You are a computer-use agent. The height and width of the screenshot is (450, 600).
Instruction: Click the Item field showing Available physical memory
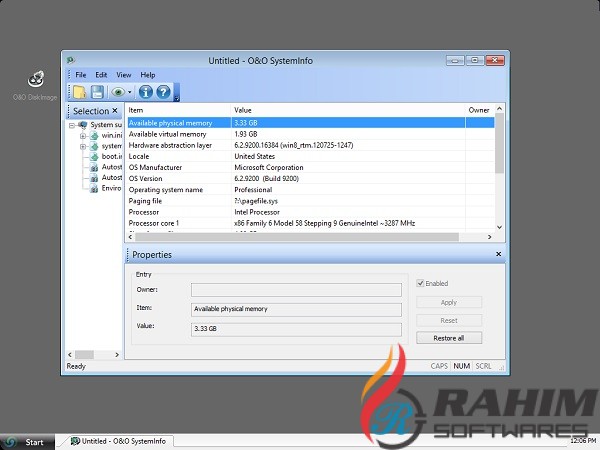click(x=296, y=309)
